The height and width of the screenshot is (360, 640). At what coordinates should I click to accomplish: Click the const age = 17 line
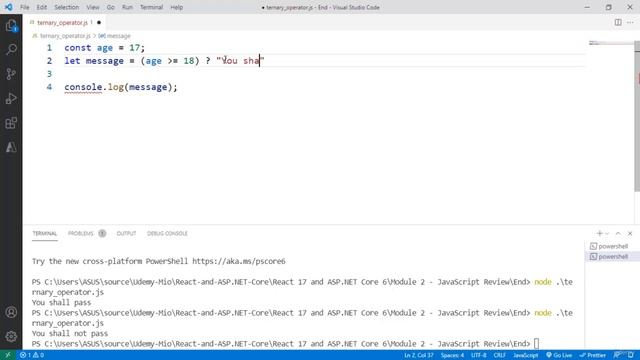pos(104,48)
